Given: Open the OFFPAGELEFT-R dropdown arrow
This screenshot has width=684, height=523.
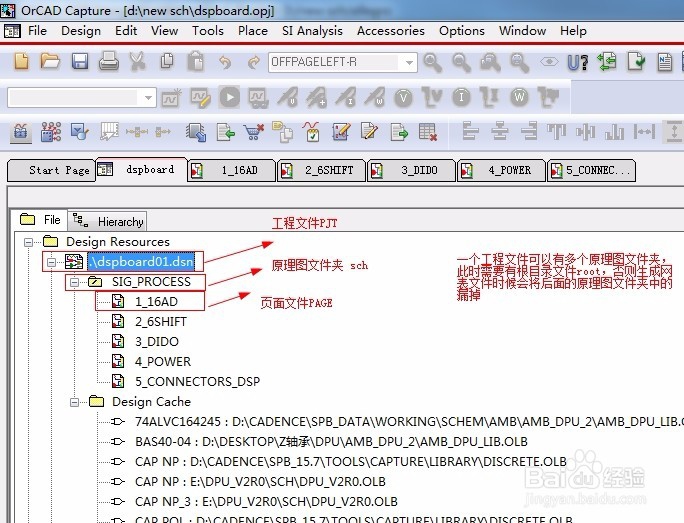Looking at the screenshot, I should [x=409, y=62].
